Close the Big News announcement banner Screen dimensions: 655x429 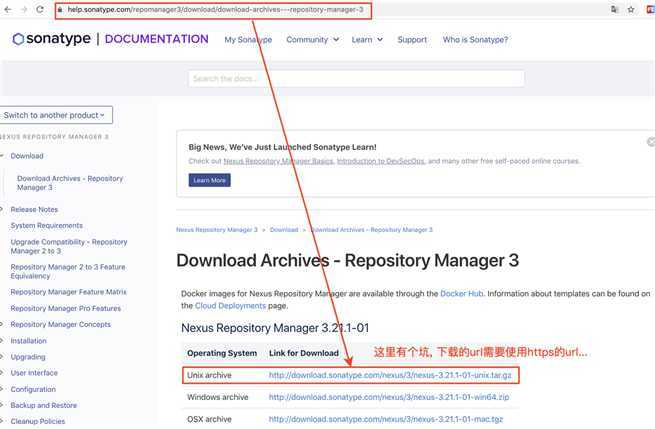pyautogui.click(x=651, y=142)
